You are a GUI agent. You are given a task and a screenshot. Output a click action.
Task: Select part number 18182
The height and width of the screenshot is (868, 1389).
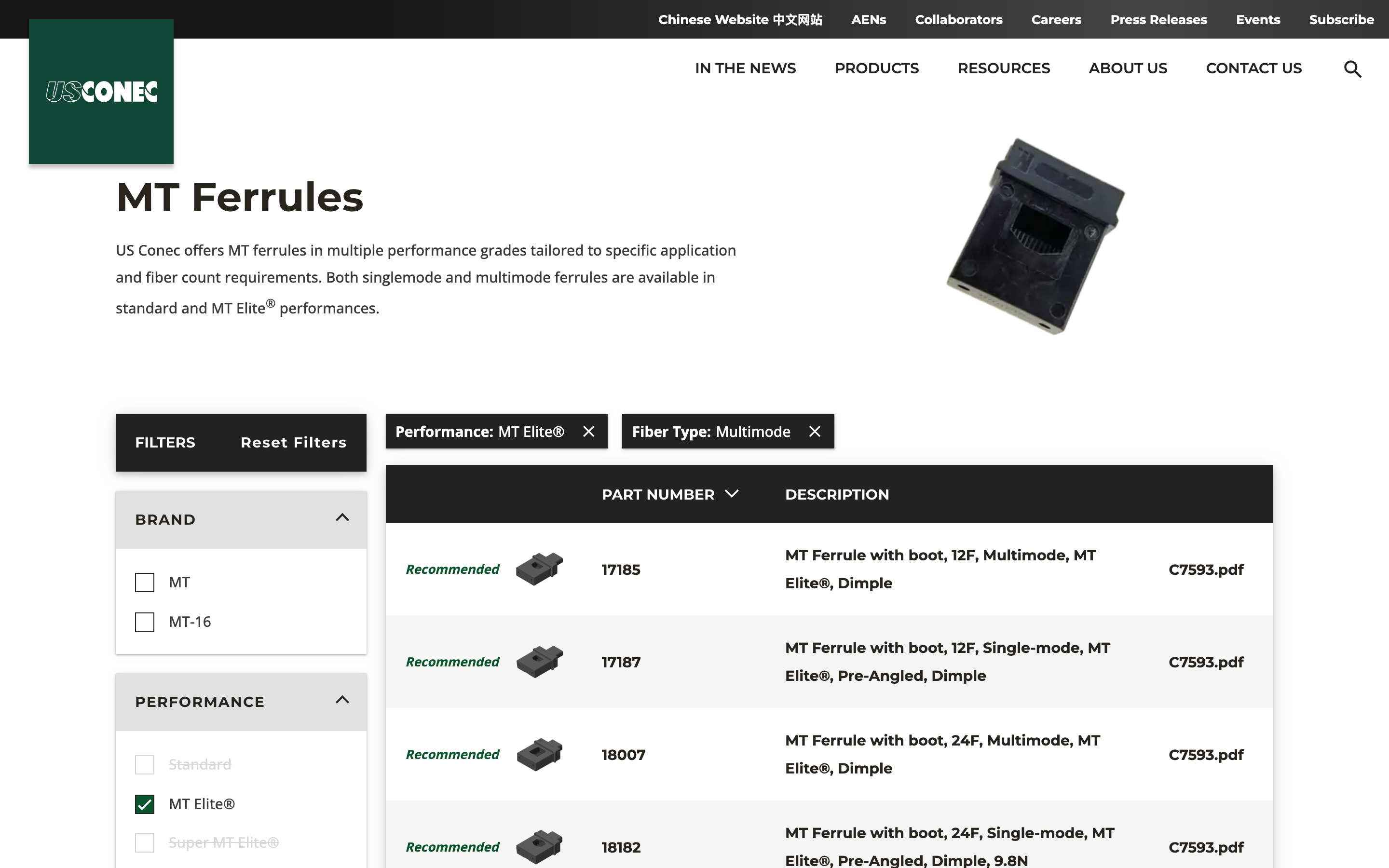620,847
